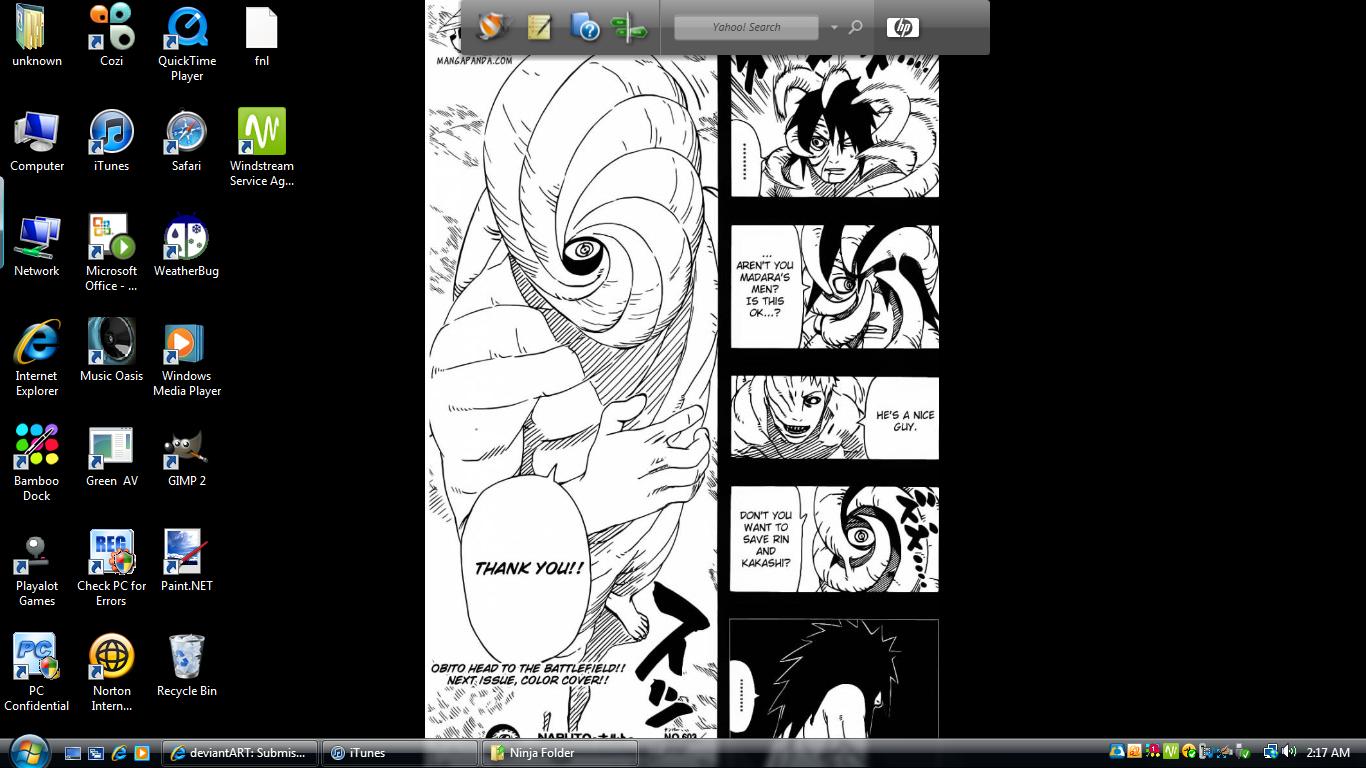Switch to the iTunes taskbar button
Viewport: 1366px width, 768px height.
click(400, 753)
